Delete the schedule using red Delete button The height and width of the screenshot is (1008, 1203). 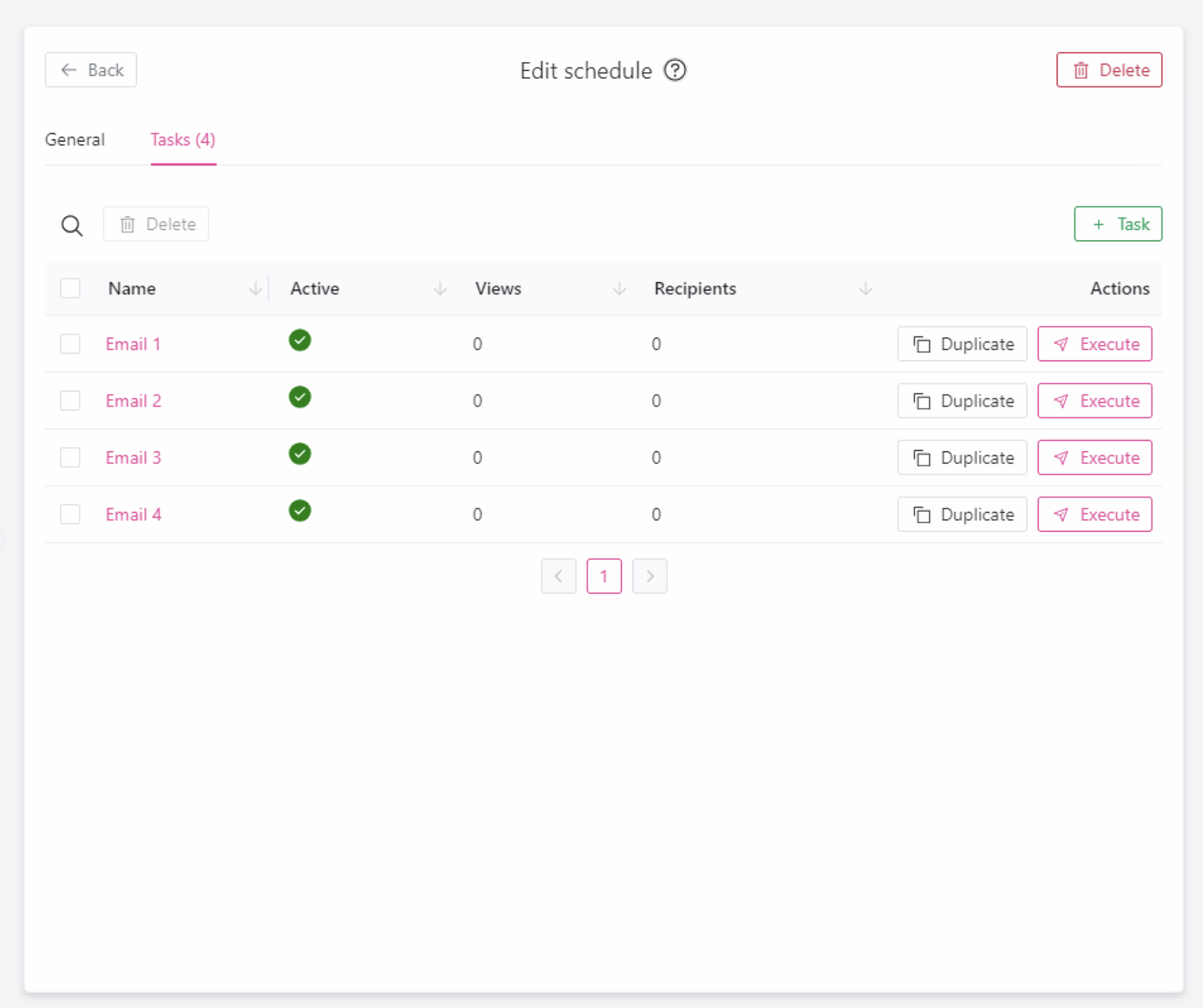point(1109,70)
